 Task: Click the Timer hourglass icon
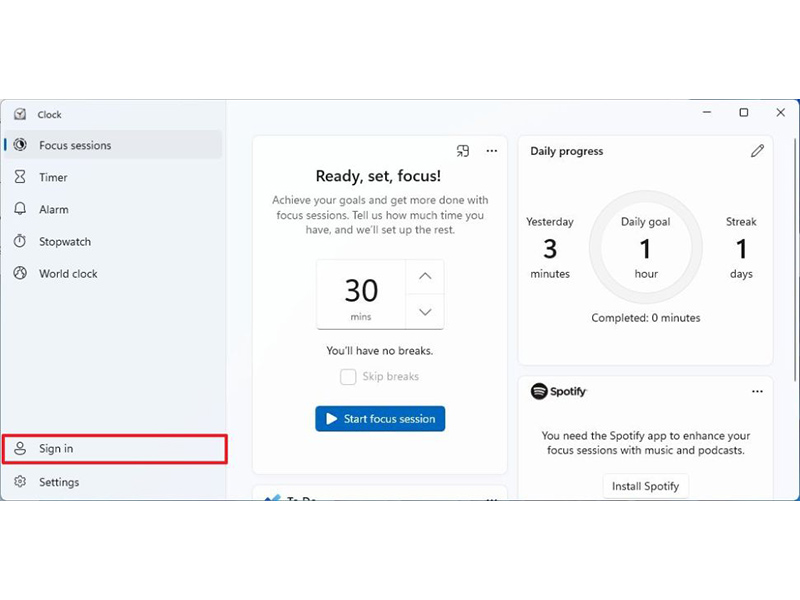(x=20, y=177)
